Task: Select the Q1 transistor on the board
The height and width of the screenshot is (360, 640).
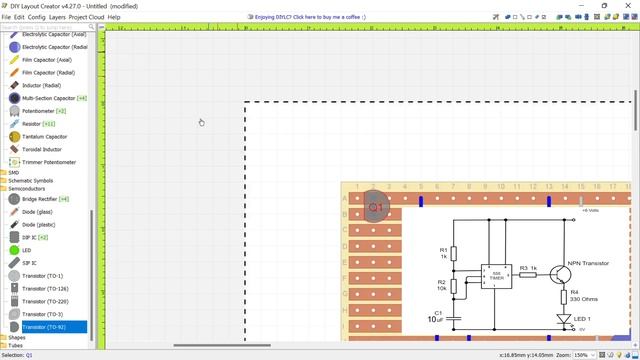Action: click(x=376, y=207)
